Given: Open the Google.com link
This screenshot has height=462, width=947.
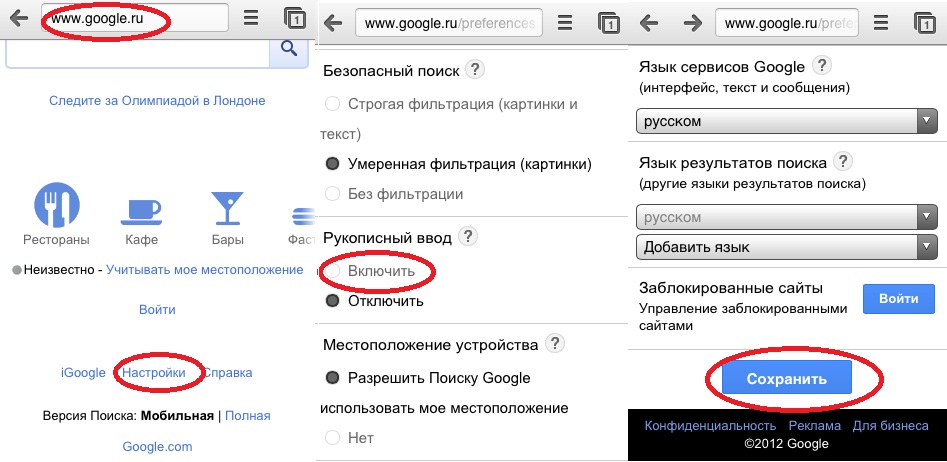Looking at the screenshot, I should tap(157, 447).
